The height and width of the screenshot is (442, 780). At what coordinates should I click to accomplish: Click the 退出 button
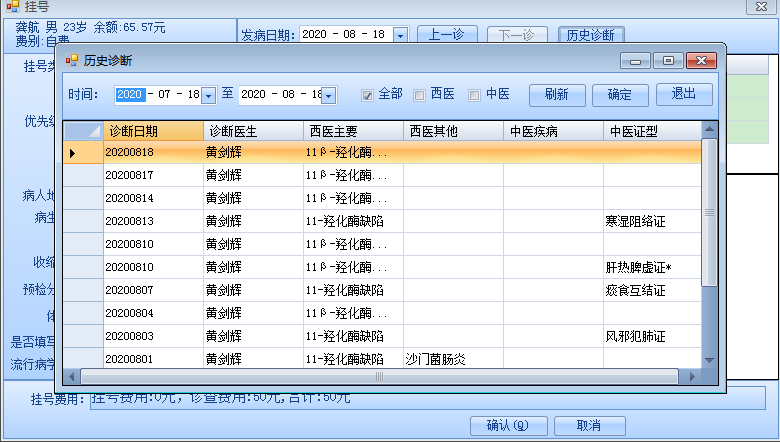tap(684, 94)
